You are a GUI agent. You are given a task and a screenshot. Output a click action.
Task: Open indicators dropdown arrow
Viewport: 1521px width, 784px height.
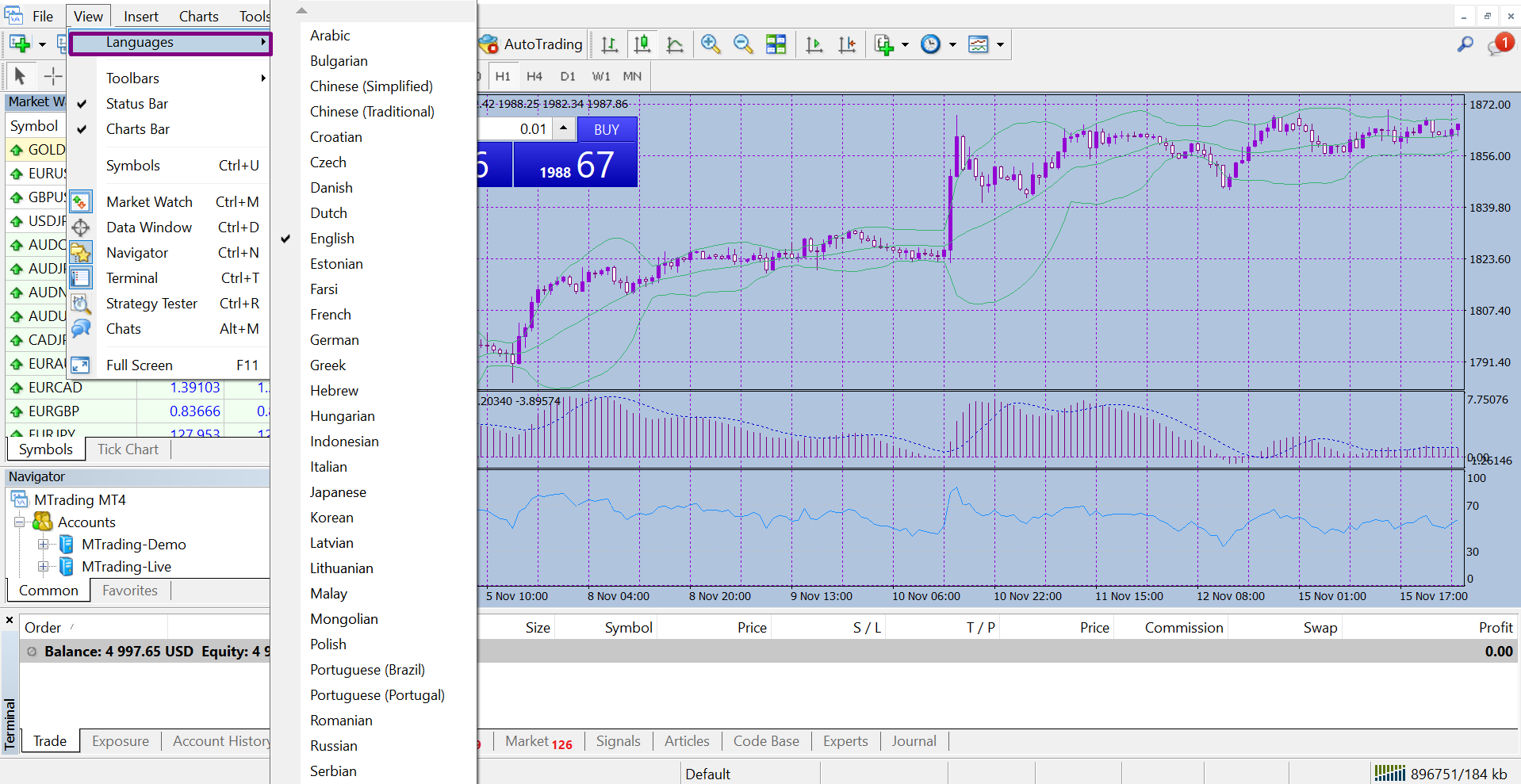(905, 44)
